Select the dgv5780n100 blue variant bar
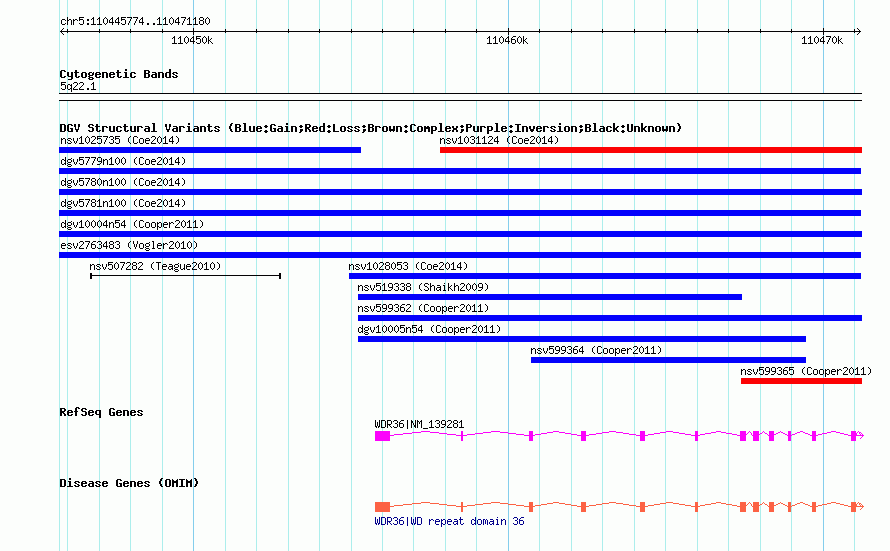The image size is (890, 551). pyautogui.click(x=460, y=192)
